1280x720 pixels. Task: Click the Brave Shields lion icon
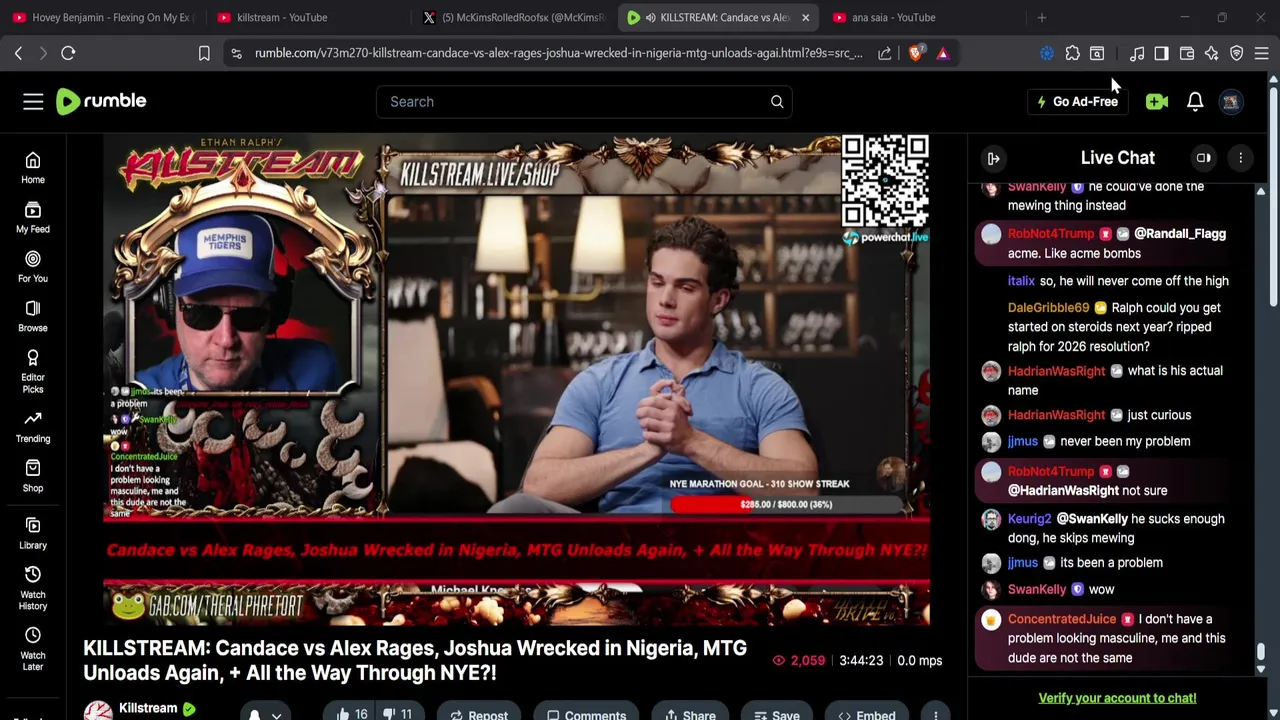[x=915, y=53]
